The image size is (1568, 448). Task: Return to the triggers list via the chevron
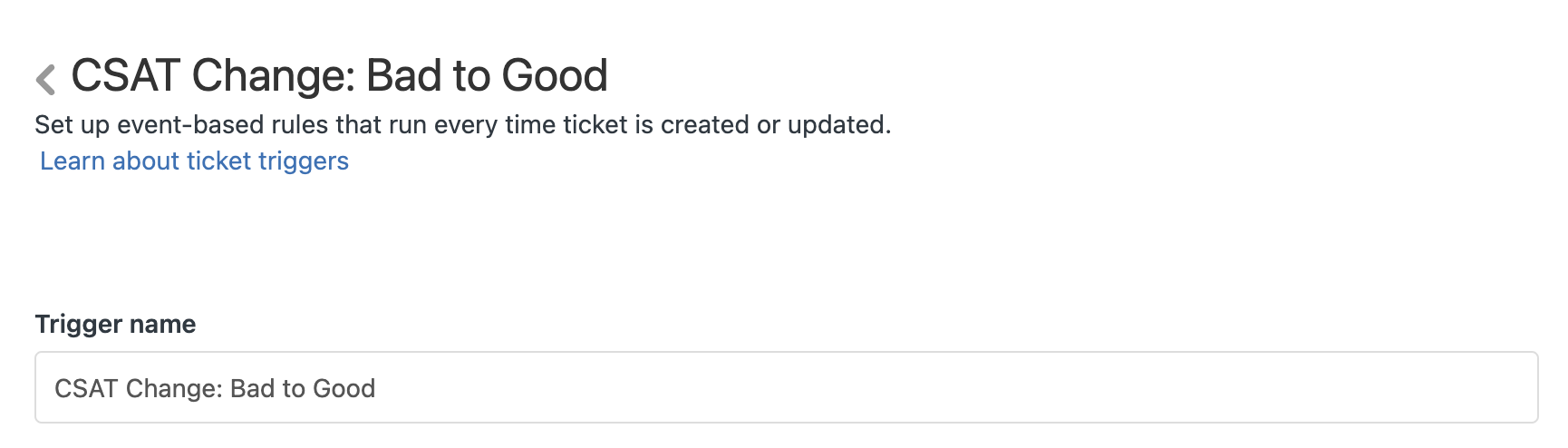[46, 80]
